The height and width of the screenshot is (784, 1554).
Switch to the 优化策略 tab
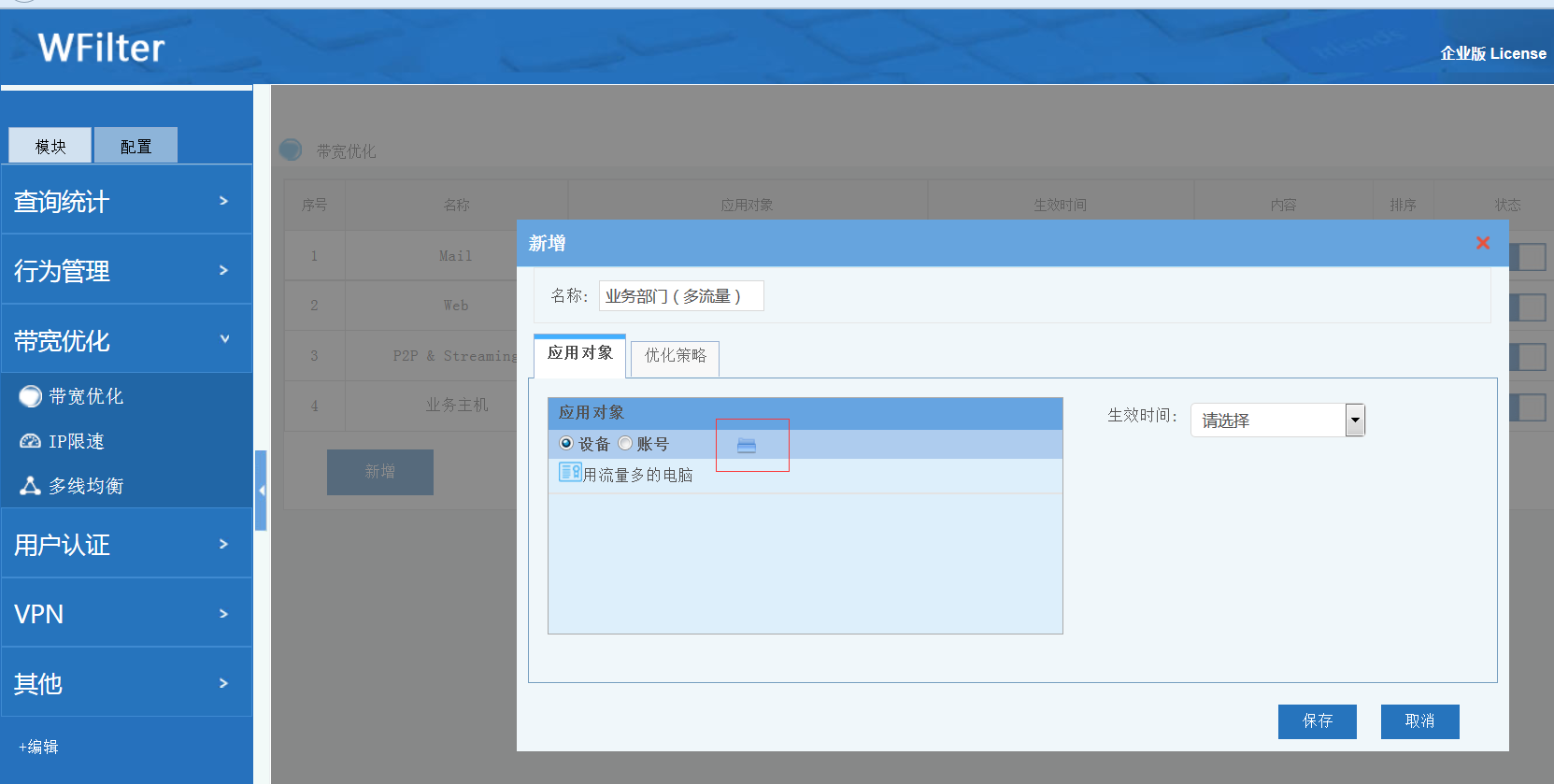pyautogui.click(x=675, y=356)
